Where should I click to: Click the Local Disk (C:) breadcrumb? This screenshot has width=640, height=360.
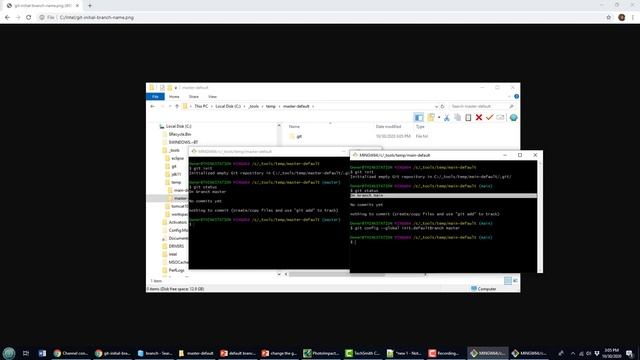point(228,107)
